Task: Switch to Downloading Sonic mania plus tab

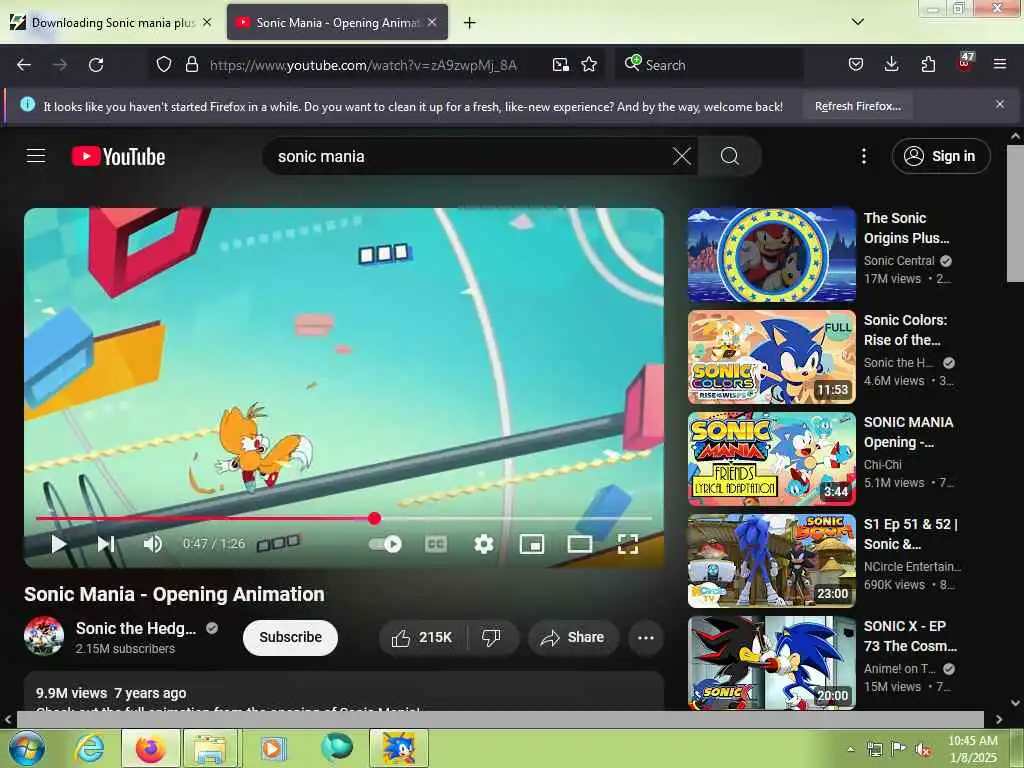Action: (x=112, y=23)
